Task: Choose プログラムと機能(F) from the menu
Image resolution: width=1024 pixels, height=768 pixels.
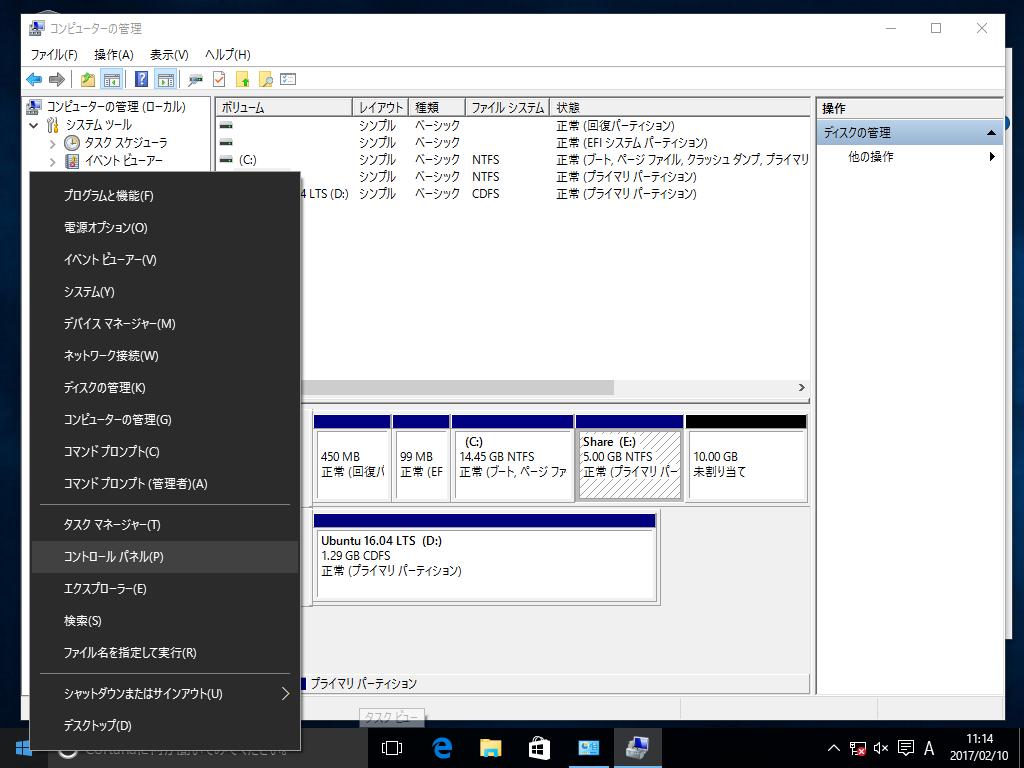Action: point(165,195)
